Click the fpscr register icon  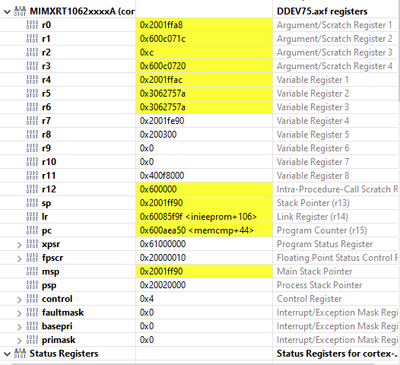tap(32, 258)
